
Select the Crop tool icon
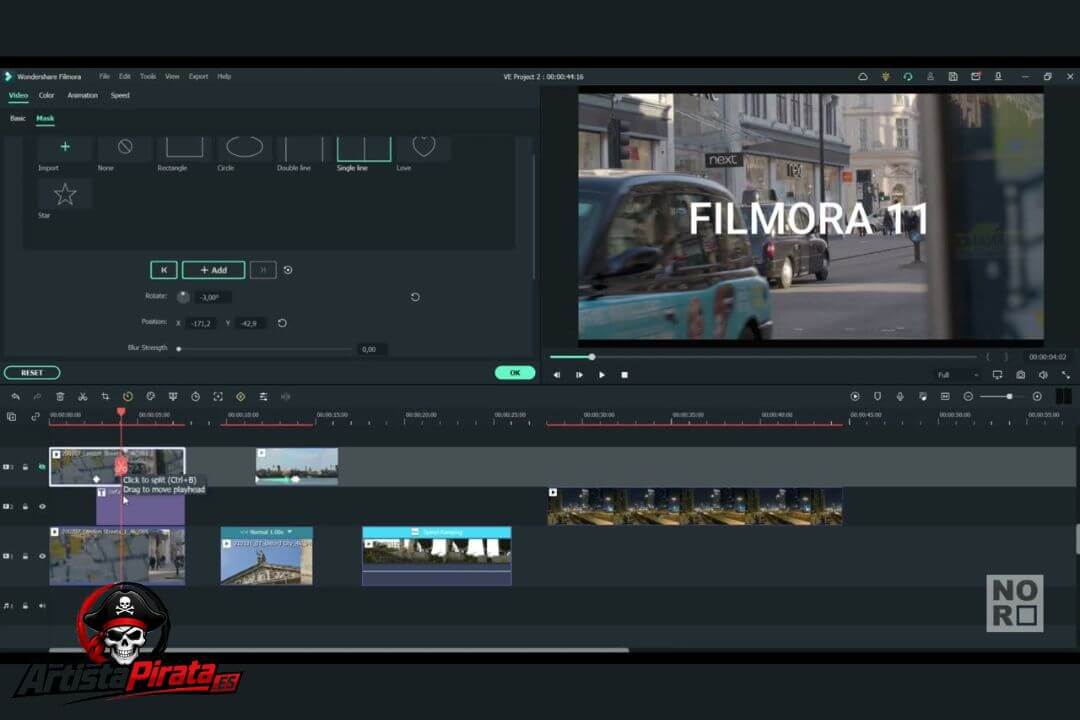click(x=105, y=396)
